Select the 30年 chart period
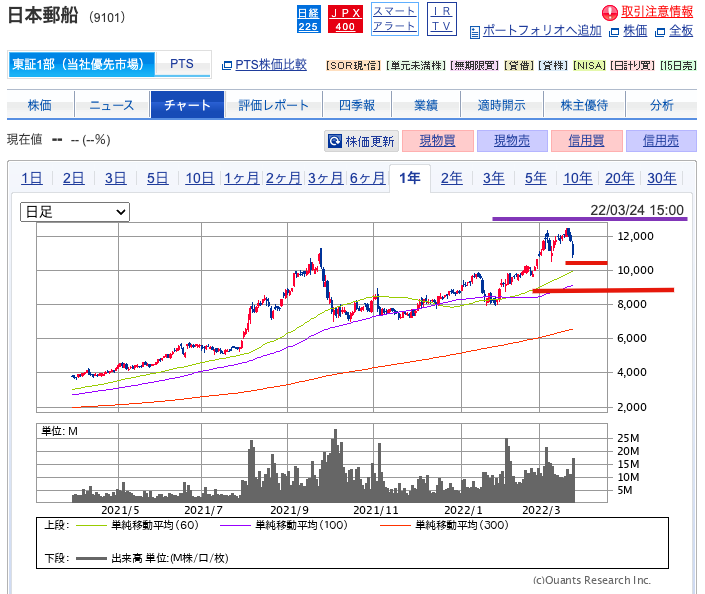The height and width of the screenshot is (594, 705). pyautogui.click(x=662, y=179)
